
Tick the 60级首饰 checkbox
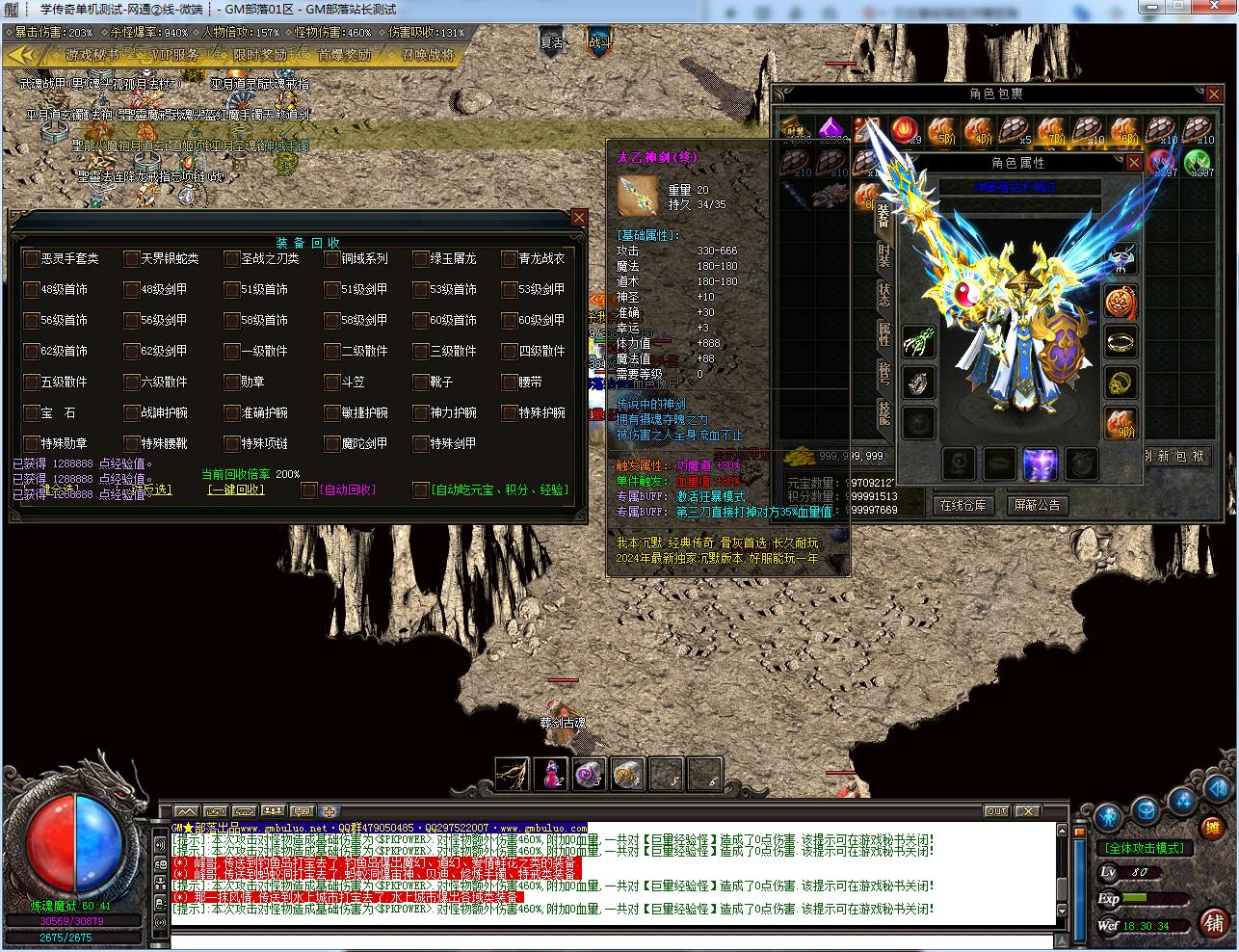coord(421,321)
